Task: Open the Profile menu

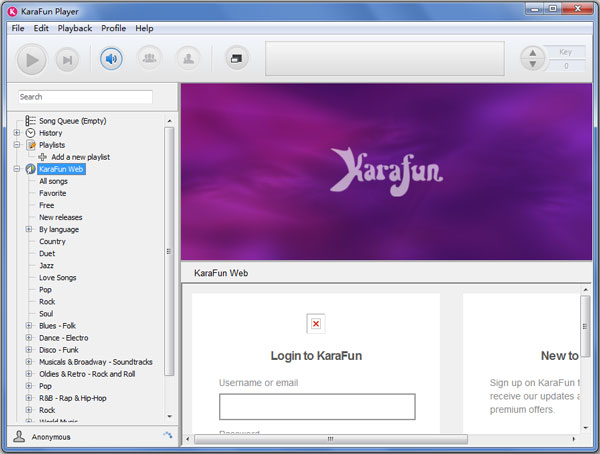Action: click(113, 28)
